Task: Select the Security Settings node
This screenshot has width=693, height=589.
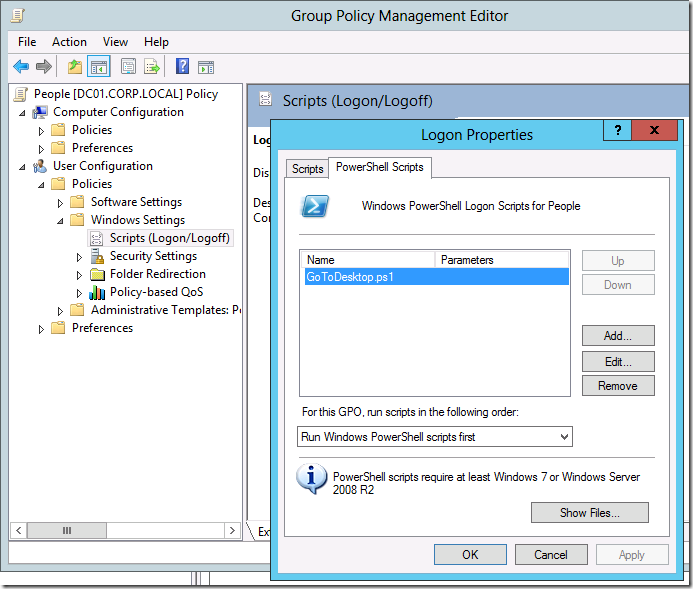Action: pos(152,256)
